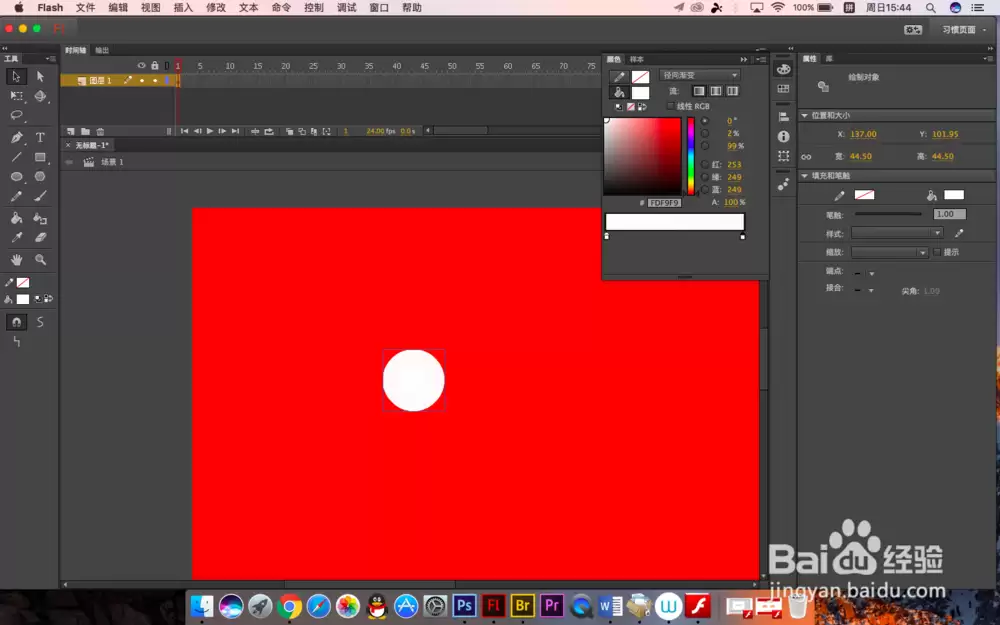Open the 修改 menu
The width and height of the screenshot is (1000, 625).
coord(216,8)
